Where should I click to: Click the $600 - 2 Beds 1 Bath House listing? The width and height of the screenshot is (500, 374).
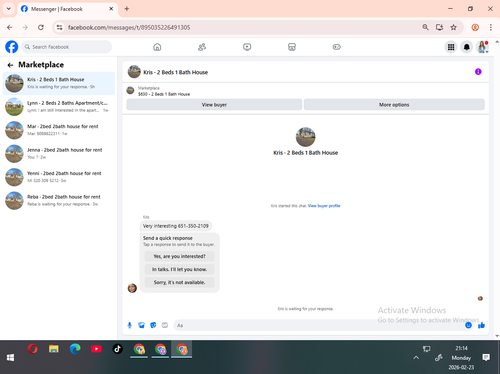164,94
